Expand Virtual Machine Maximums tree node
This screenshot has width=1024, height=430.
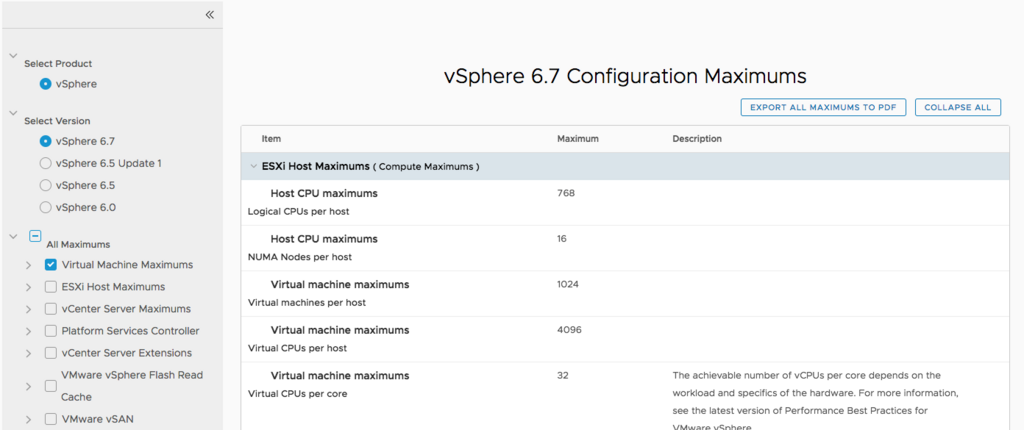pos(28,265)
